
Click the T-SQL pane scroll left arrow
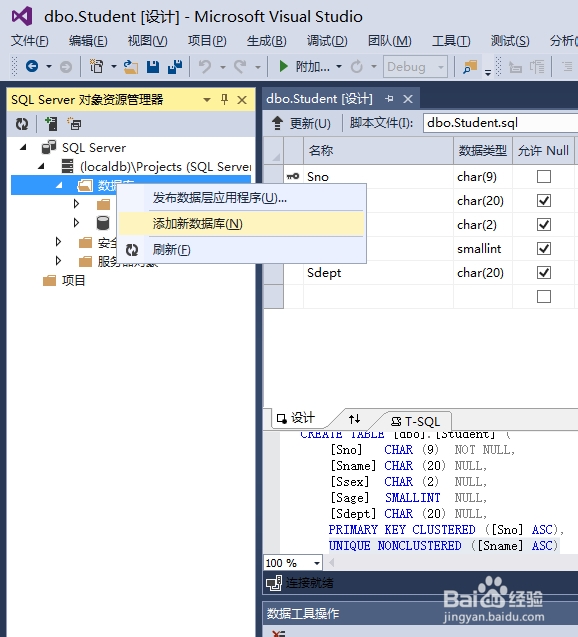pyautogui.click(x=331, y=563)
